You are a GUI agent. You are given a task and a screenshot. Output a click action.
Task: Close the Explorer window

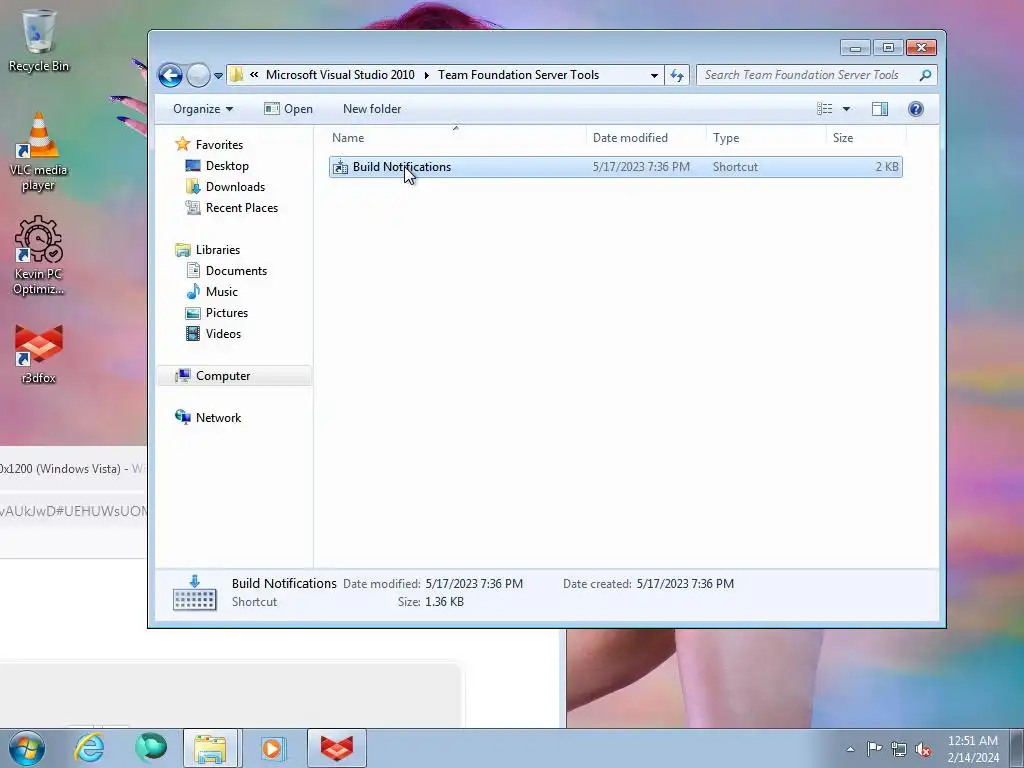pos(921,48)
